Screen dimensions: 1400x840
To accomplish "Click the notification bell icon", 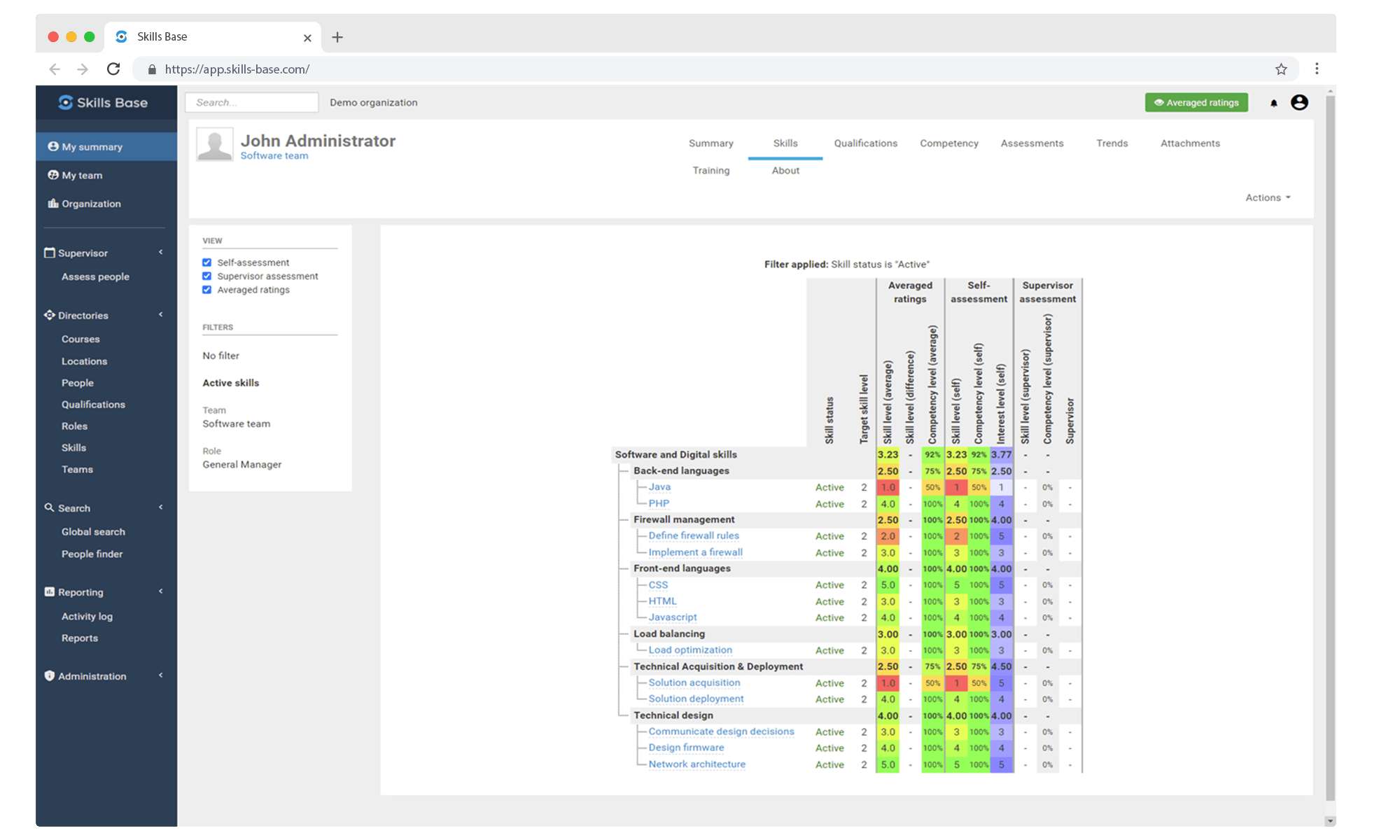I will point(1273,103).
